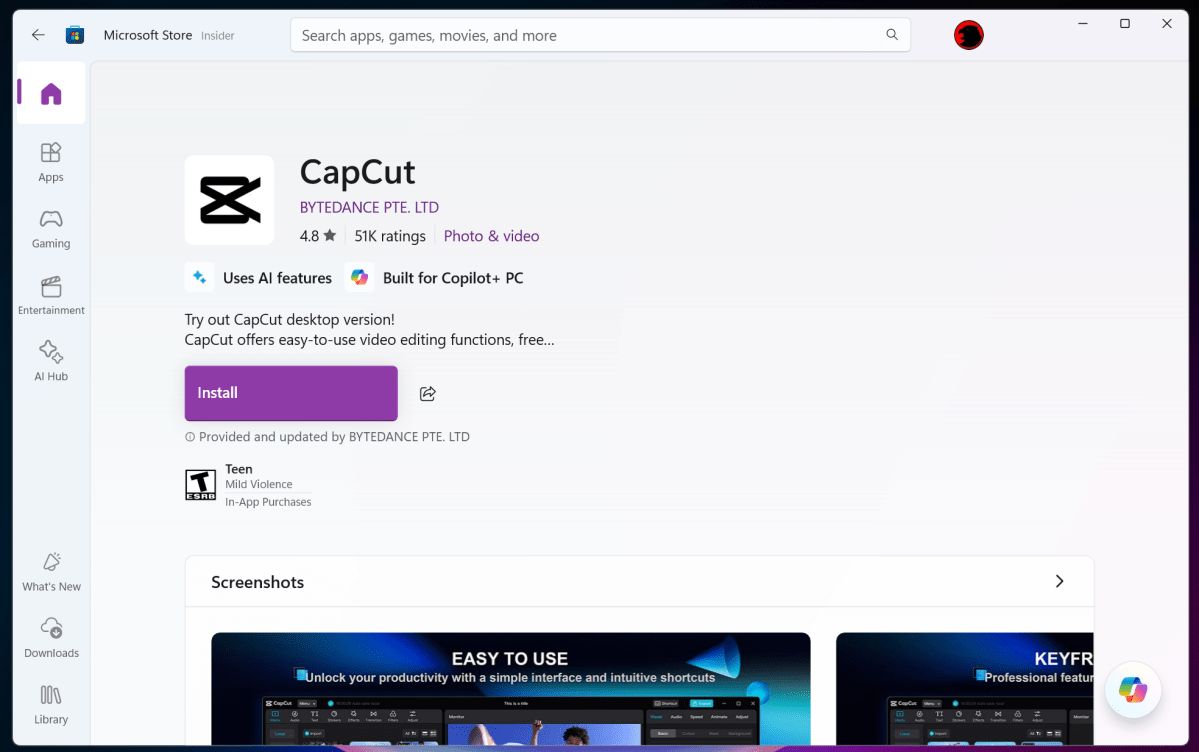Open BYTEDANCE PTE. LTD publisher link
Viewport: 1199px width, 752px height.
tap(369, 207)
